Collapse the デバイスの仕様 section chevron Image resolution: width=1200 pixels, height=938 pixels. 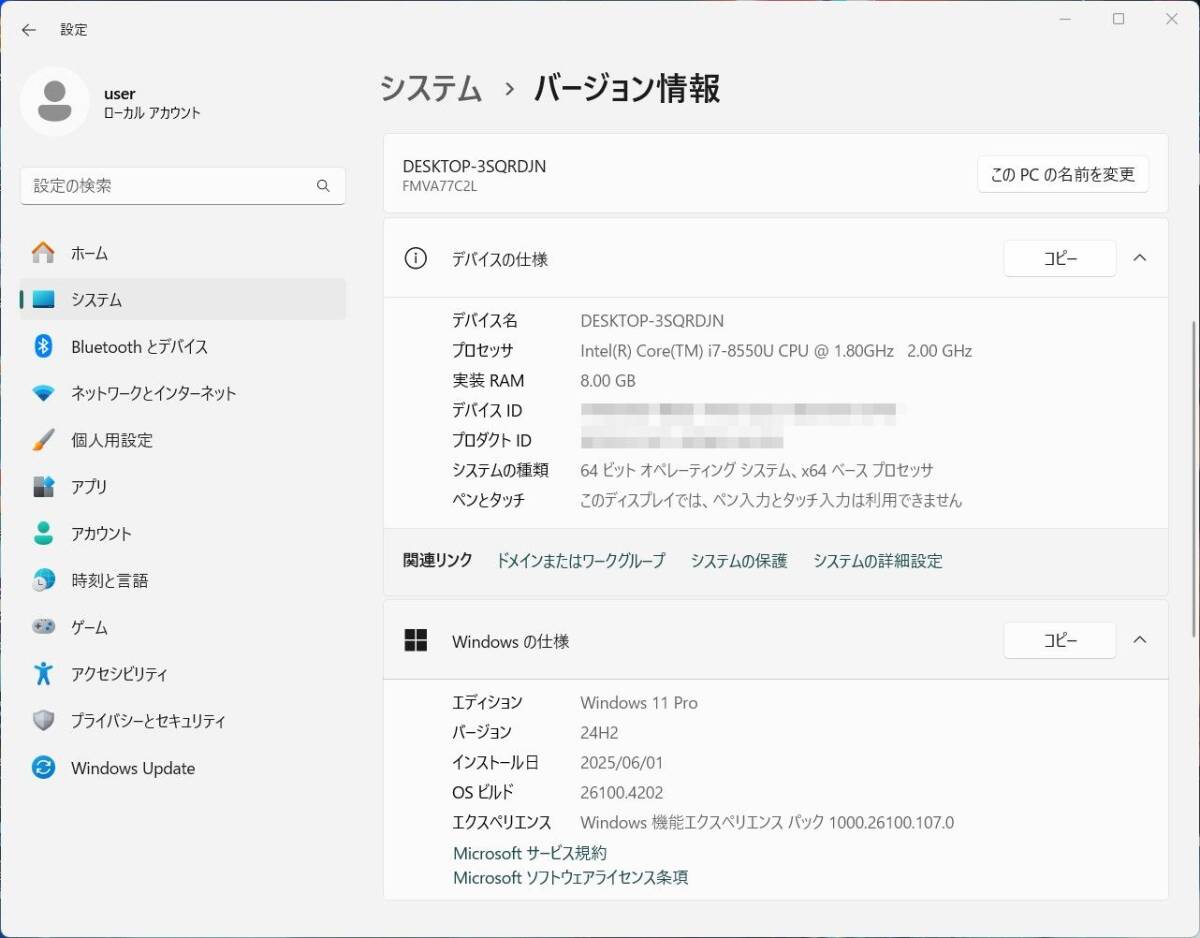(x=1140, y=258)
